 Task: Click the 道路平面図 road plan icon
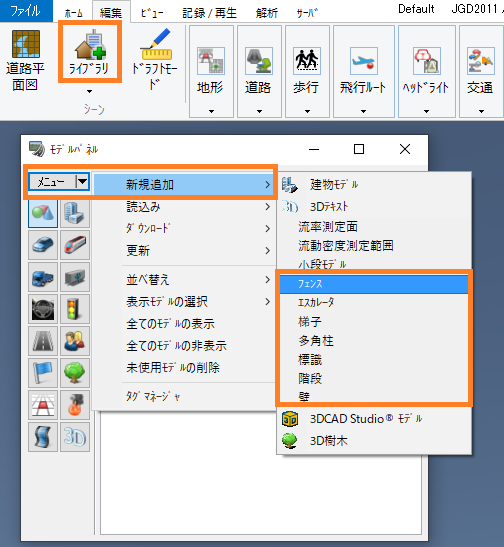coord(25,60)
